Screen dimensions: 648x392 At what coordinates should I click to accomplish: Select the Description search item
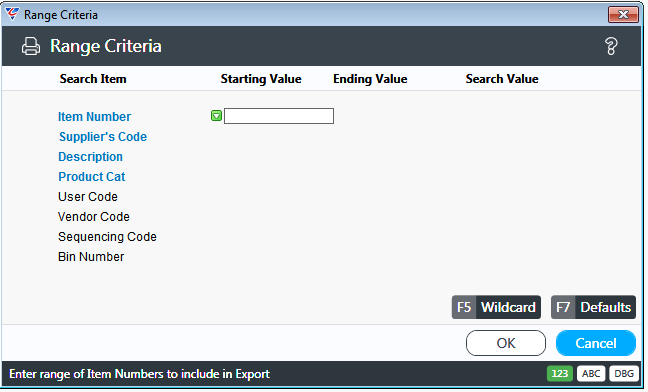[91, 157]
